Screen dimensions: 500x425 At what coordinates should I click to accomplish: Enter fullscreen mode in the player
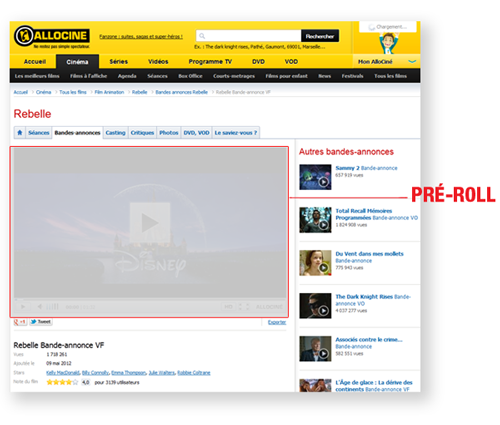244,306
